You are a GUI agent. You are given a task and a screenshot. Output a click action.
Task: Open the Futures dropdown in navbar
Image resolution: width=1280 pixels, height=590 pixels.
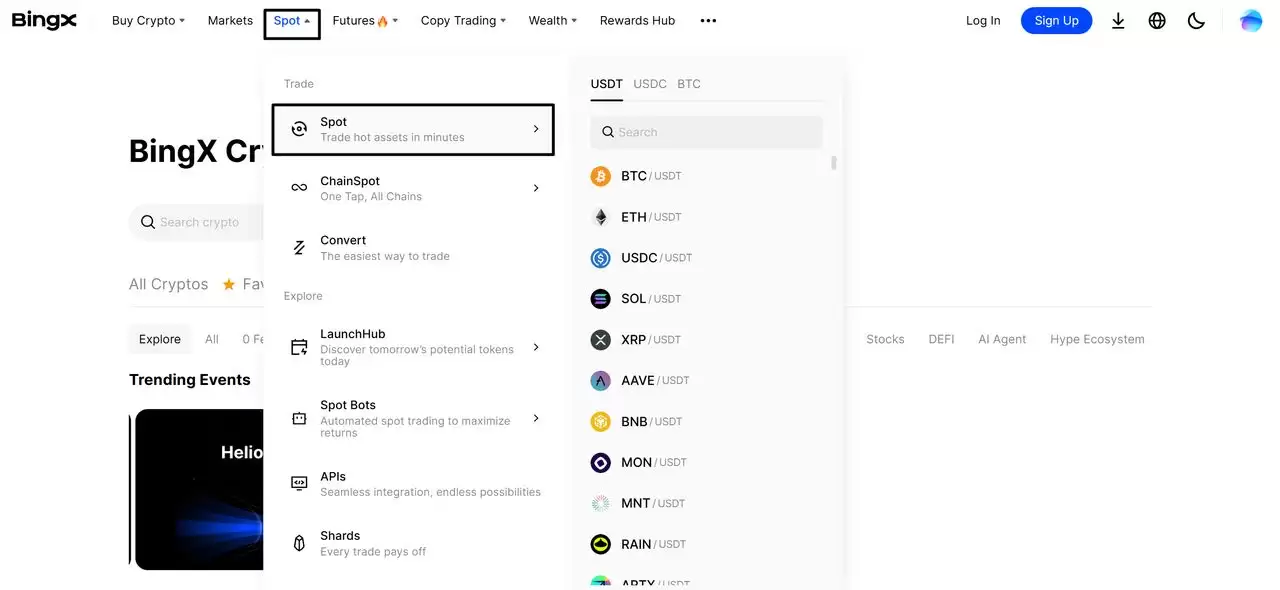coord(364,21)
